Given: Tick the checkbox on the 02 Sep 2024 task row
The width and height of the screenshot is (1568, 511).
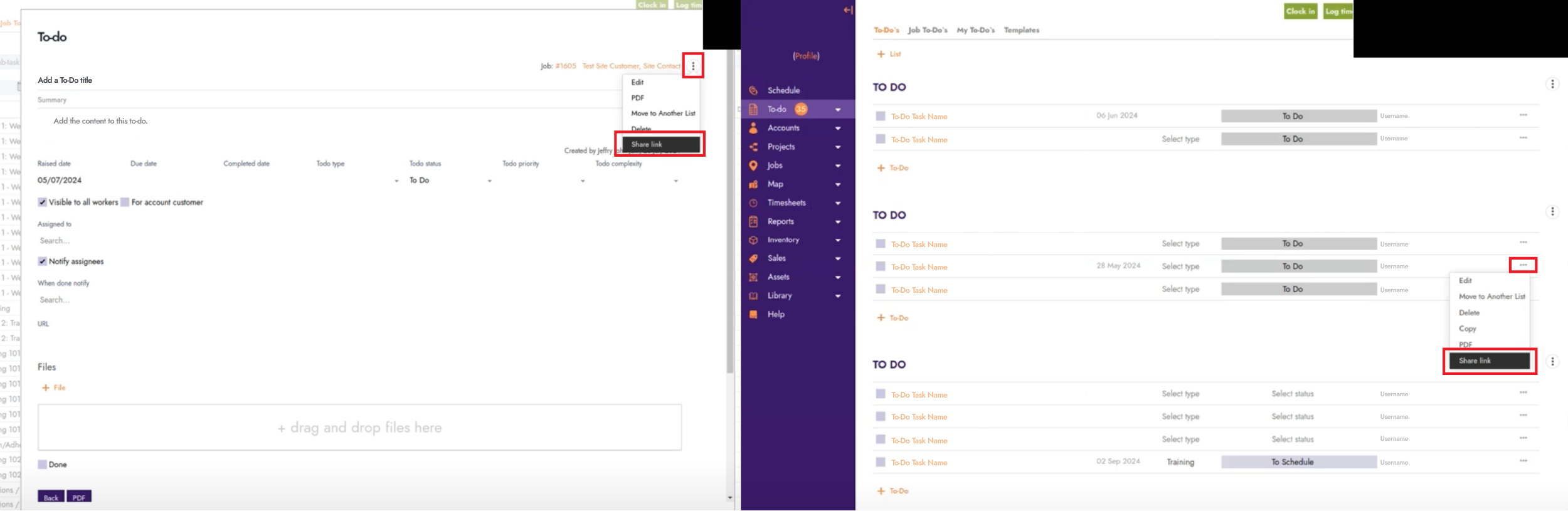Looking at the screenshot, I should (x=881, y=462).
